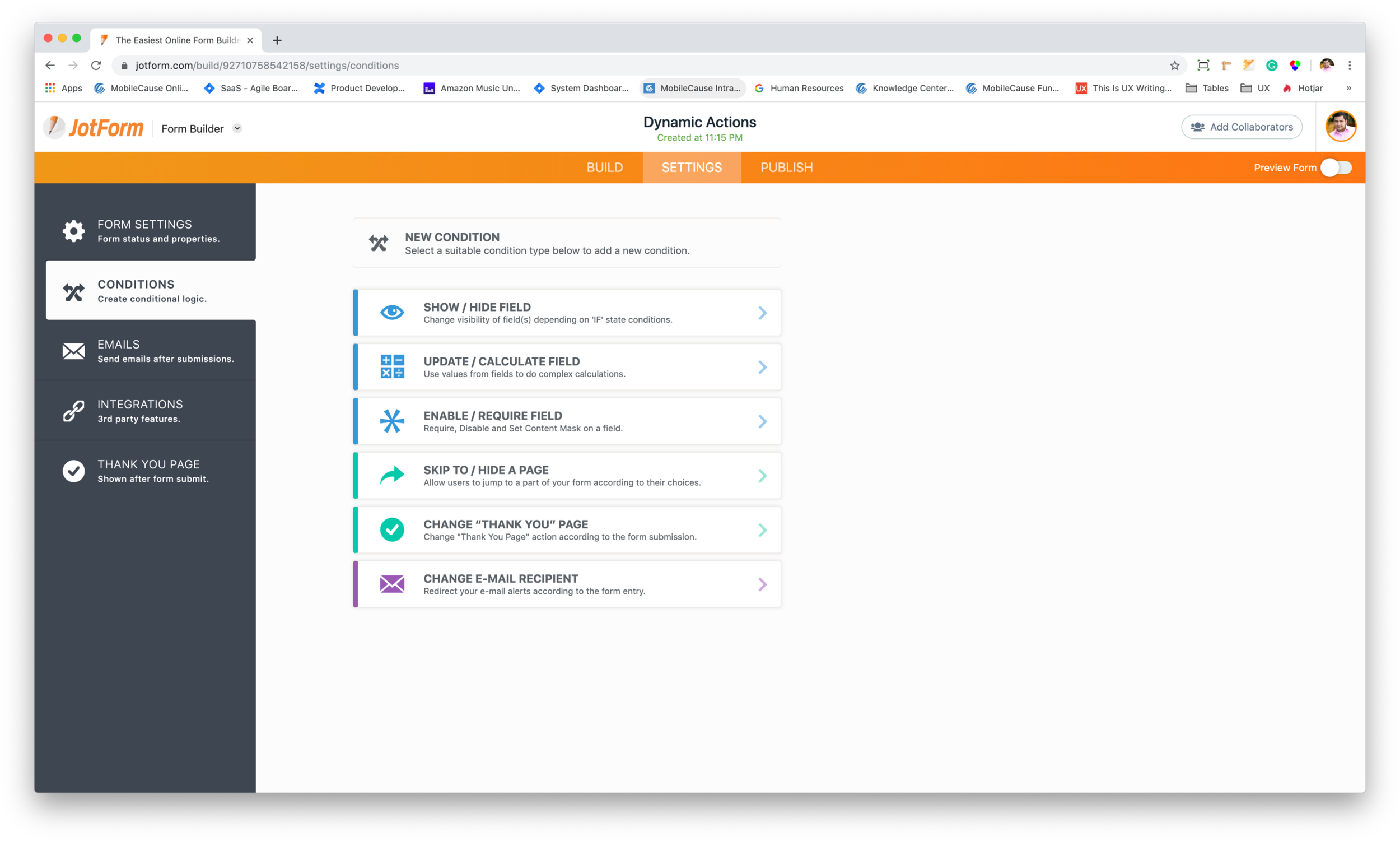
Task: Bookmark this page with the star icon
Action: tap(1174, 65)
